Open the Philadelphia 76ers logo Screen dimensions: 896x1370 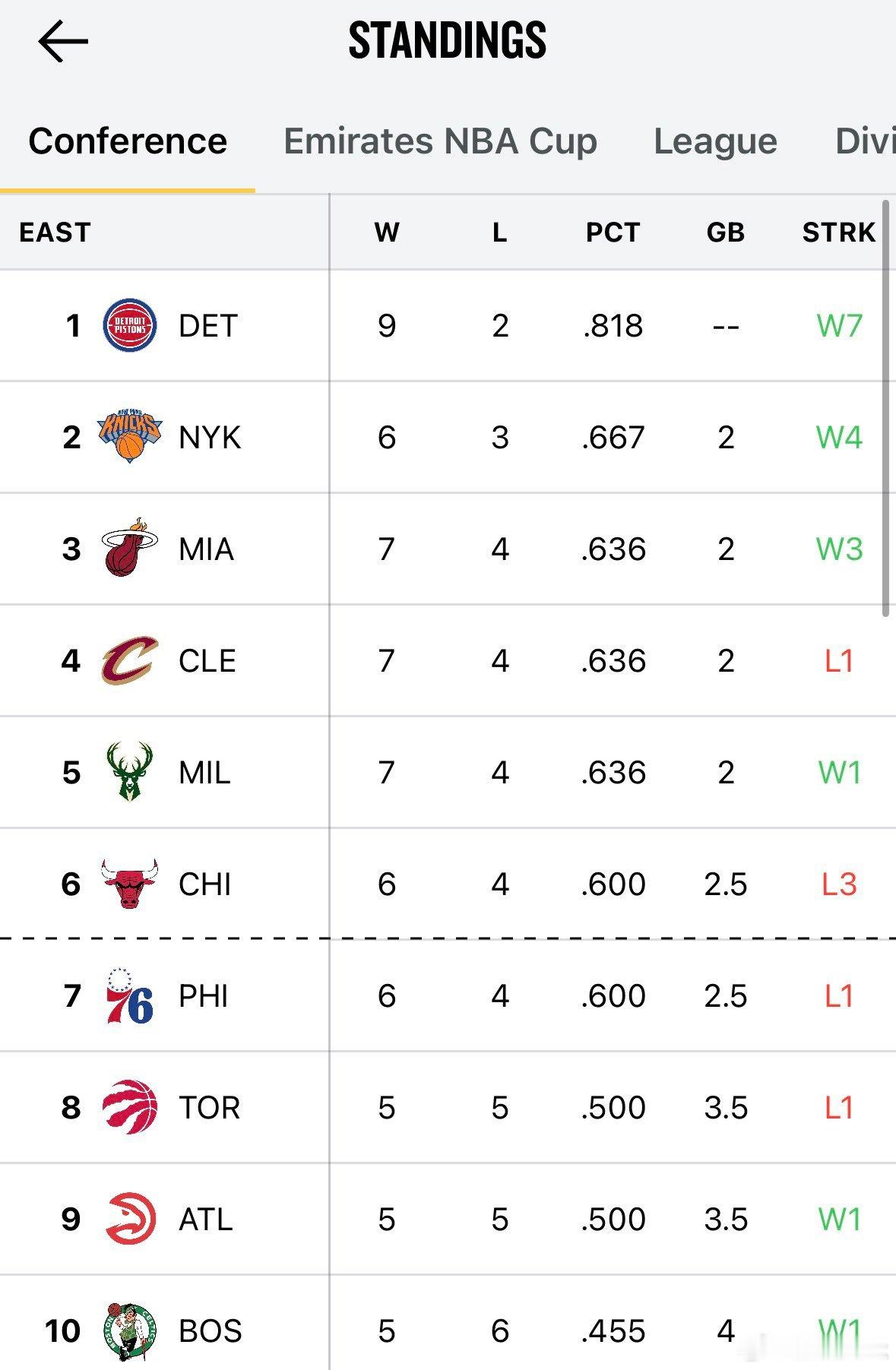[x=130, y=995]
